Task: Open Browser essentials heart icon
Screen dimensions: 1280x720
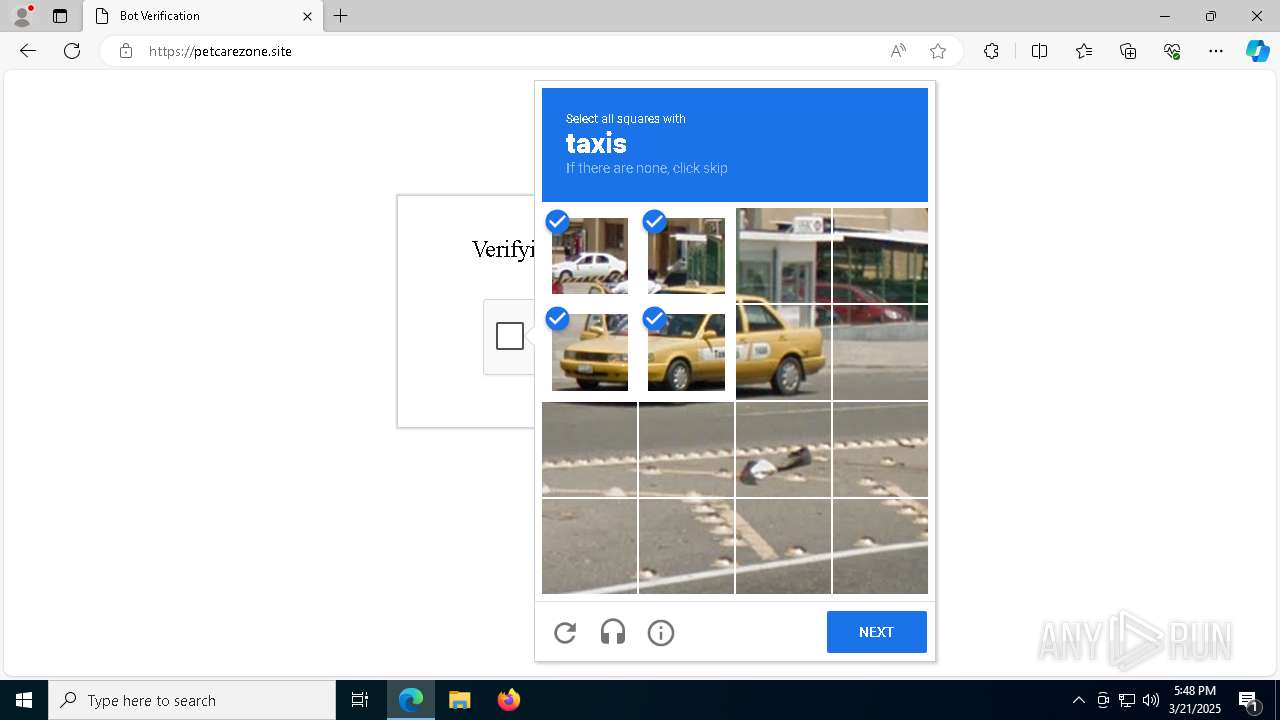Action: click(x=1172, y=51)
